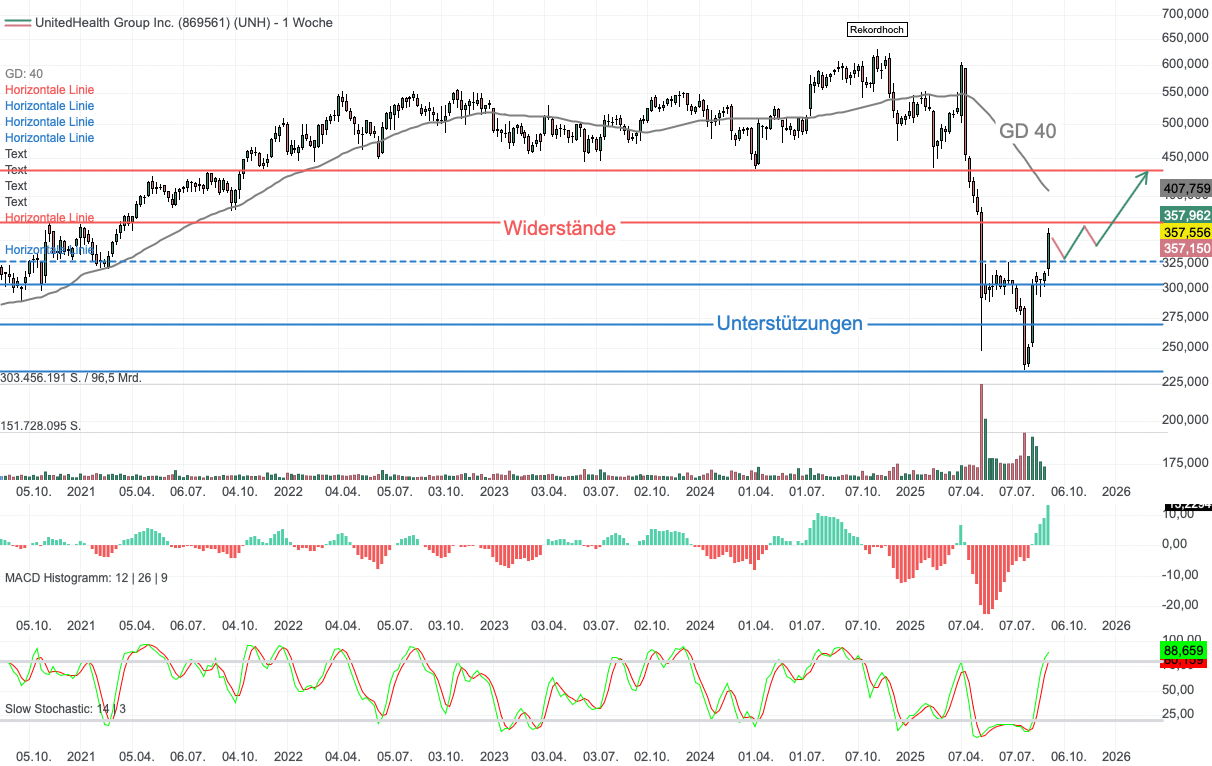This screenshot has height=766, width=1212.
Task: Click the 700,000 price axis label
Action: pos(1187,14)
